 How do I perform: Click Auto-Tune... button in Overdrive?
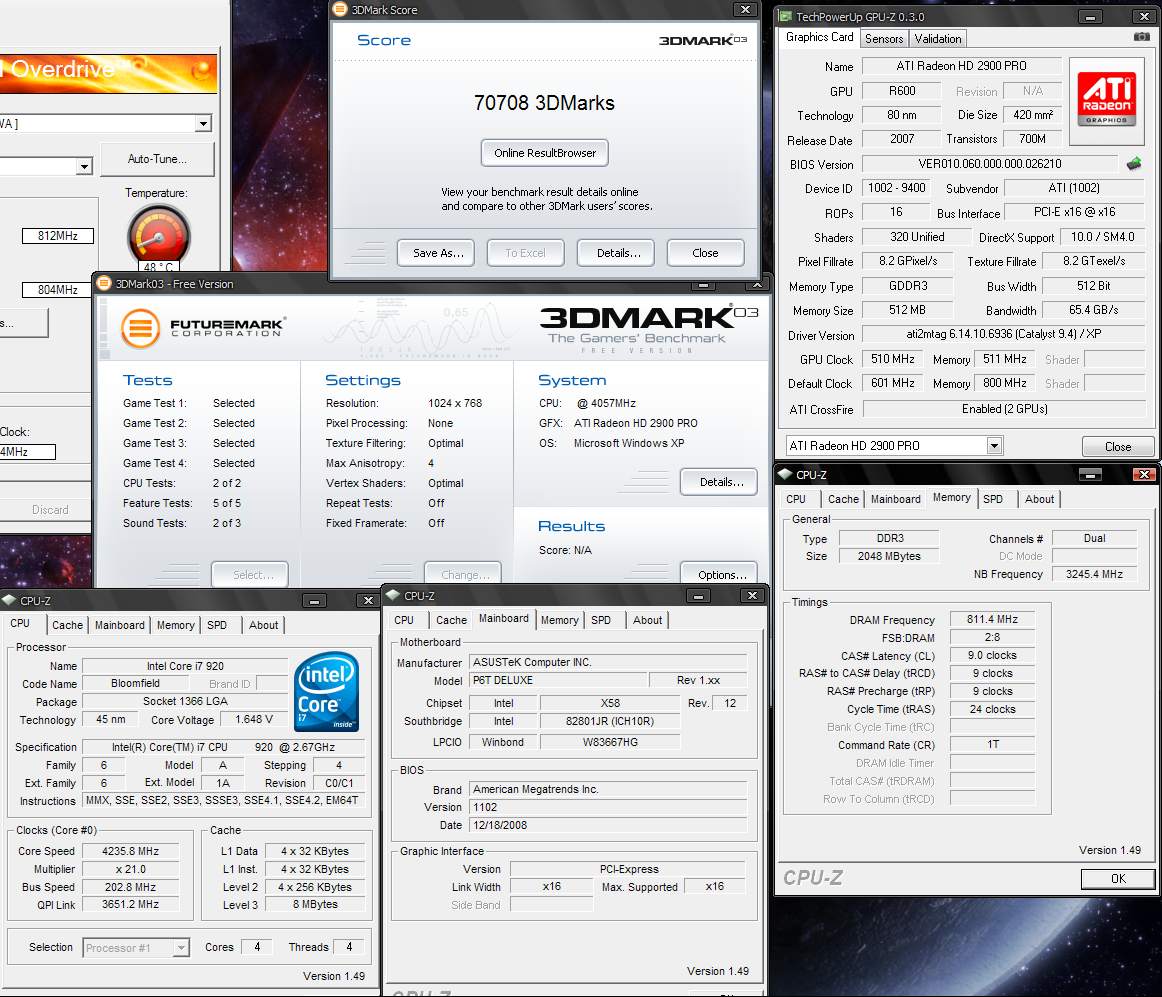[x=157, y=159]
